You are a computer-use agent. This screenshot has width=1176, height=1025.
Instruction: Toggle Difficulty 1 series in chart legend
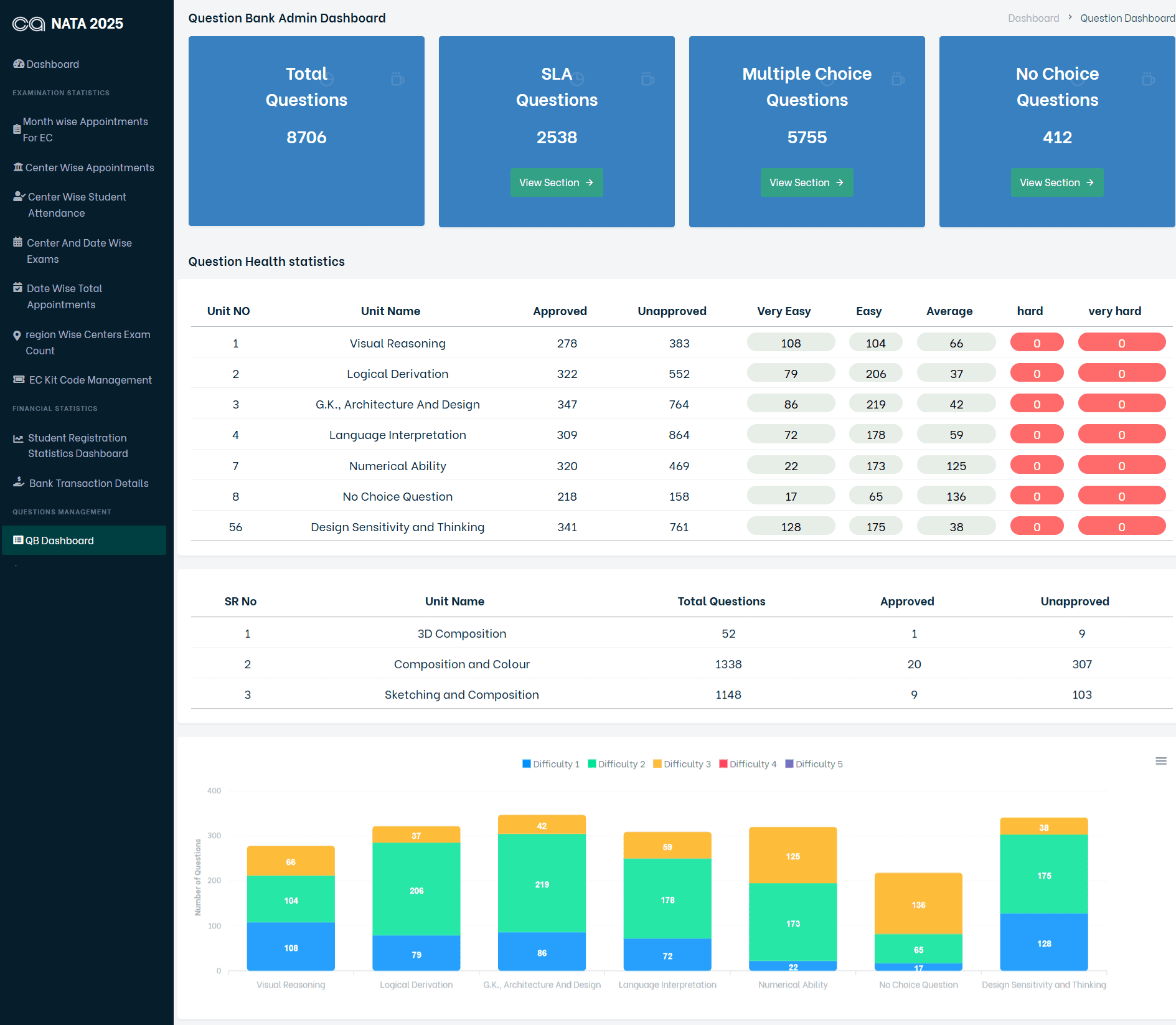(x=551, y=764)
